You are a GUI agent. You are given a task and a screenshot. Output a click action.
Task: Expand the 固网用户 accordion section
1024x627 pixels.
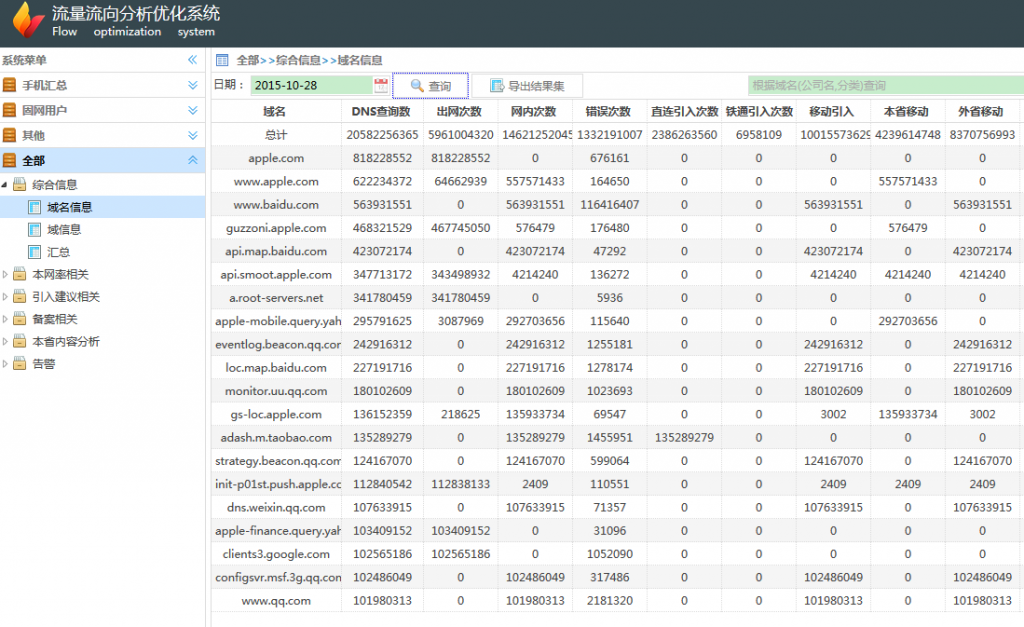click(x=193, y=110)
